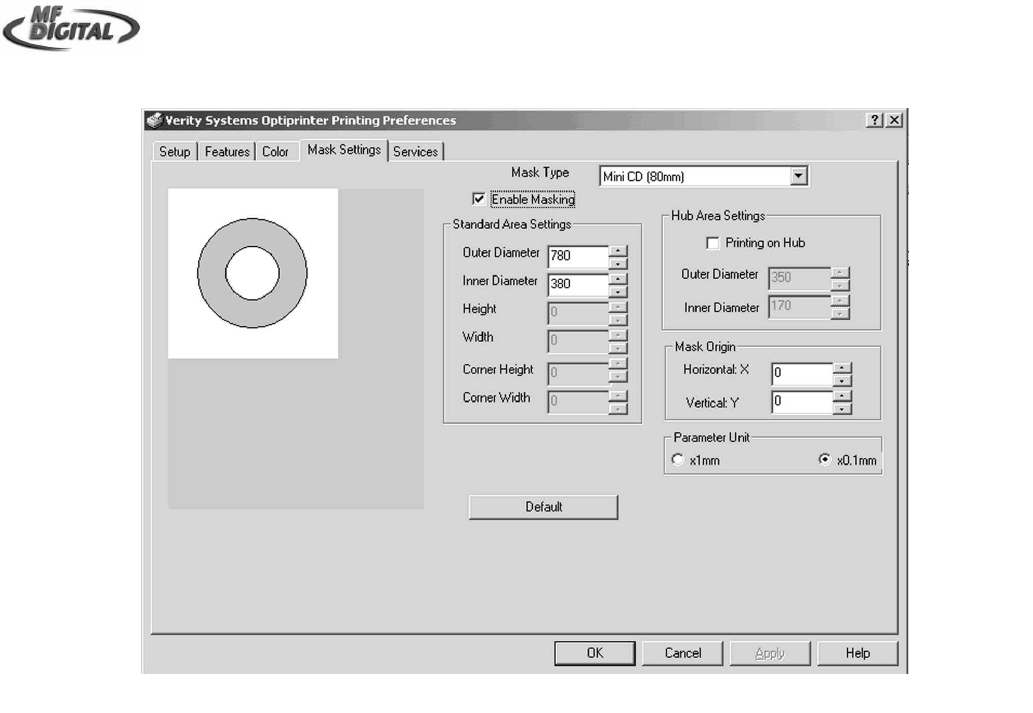The image size is (1033, 713).
Task: Open the Features tab
Action: [227, 152]
